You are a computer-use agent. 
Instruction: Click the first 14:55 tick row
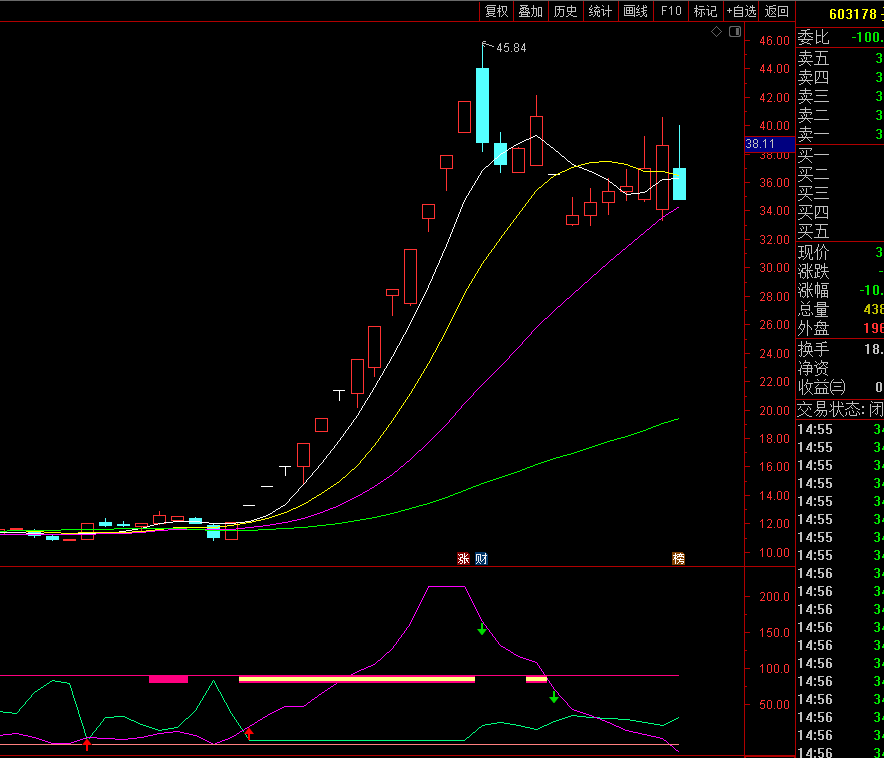pyautogui.click(x=839, y=429)
